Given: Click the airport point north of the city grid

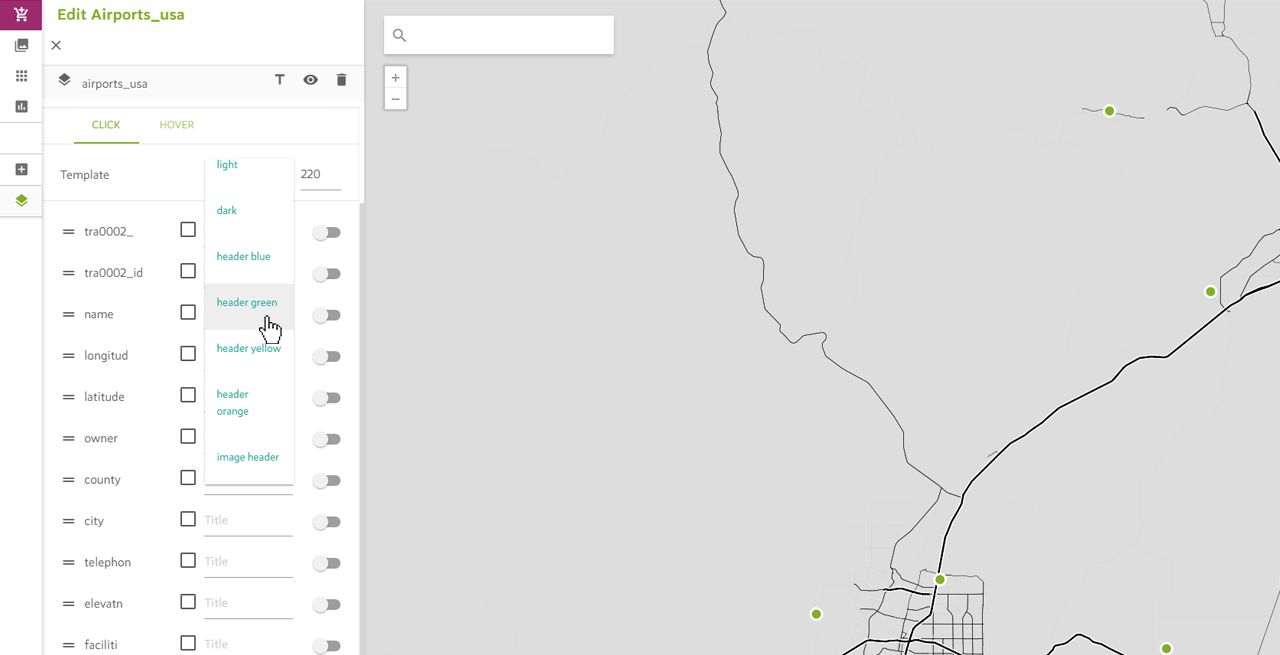Looking at the screenshot, I should click(x=940, y=579).
